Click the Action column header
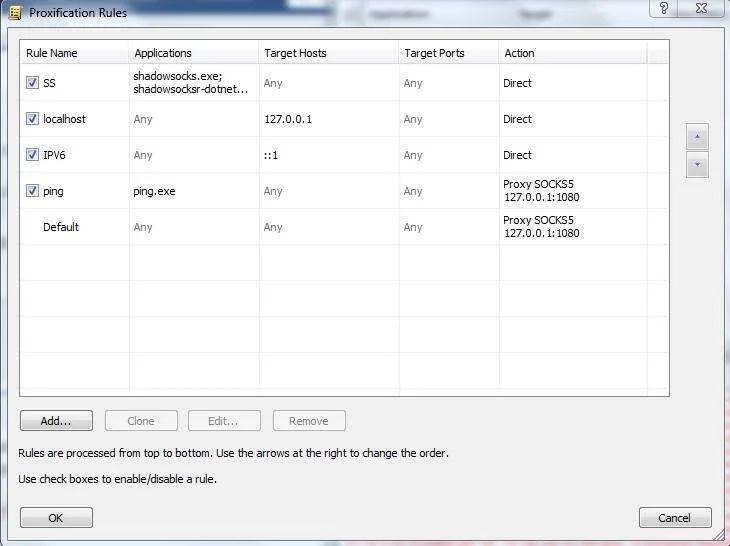730x546 pixels. pyautogui.click(x=573, y=53)
